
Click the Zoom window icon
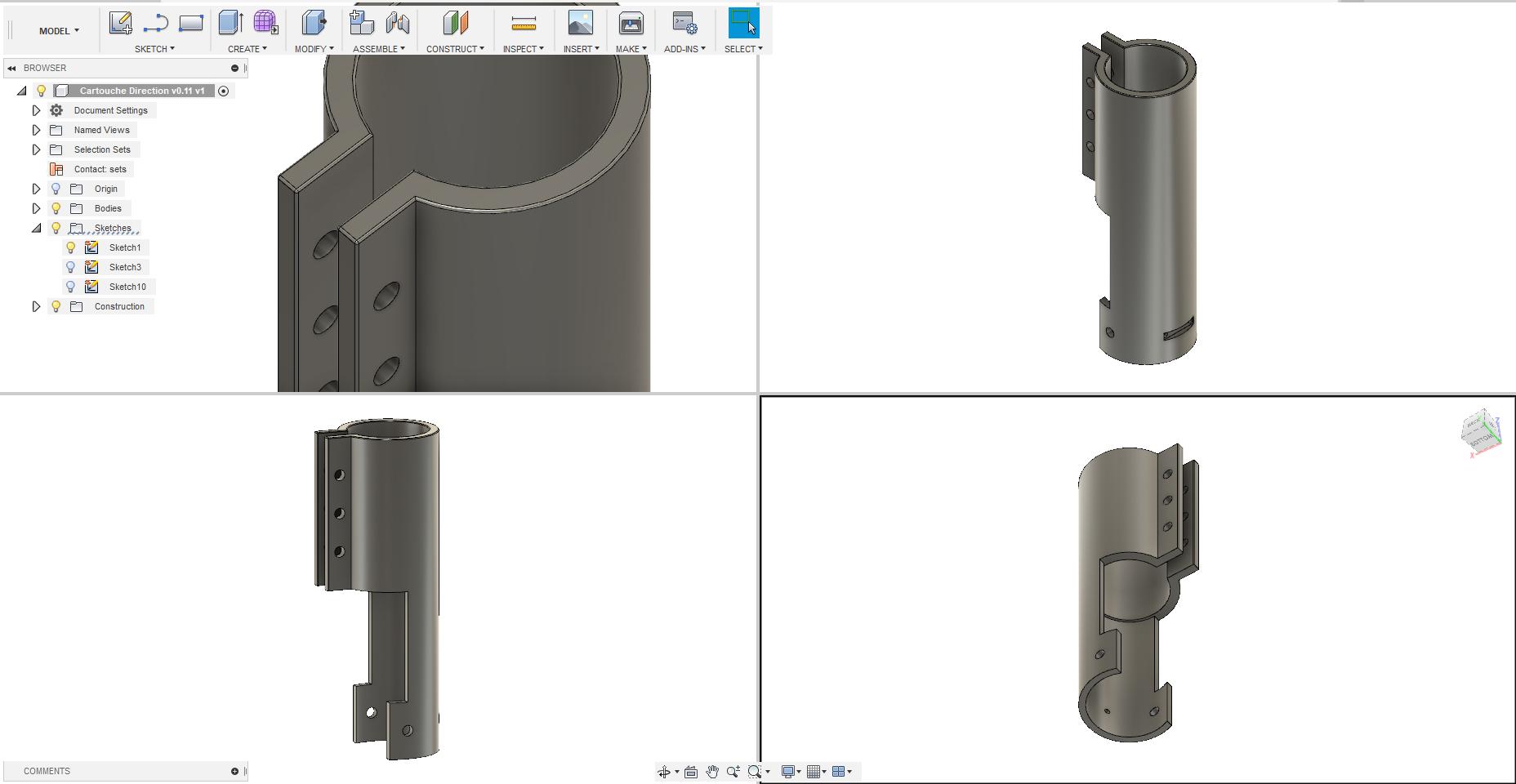click(733, 772)
